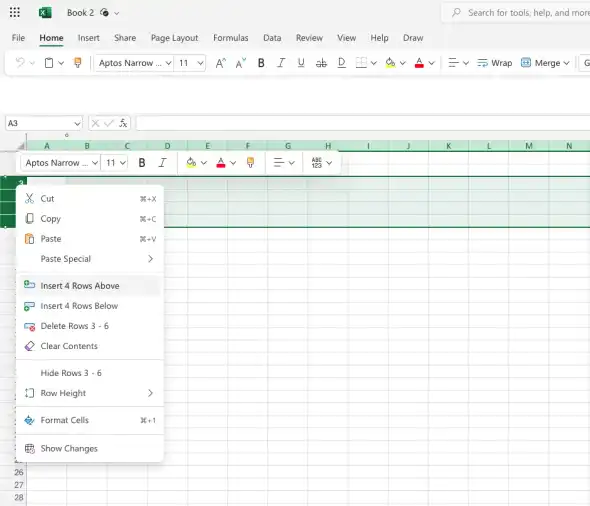This screenshot has width=590, height=506.
Task: Open the Row Height submenu
Action: [x=90, y=393]
